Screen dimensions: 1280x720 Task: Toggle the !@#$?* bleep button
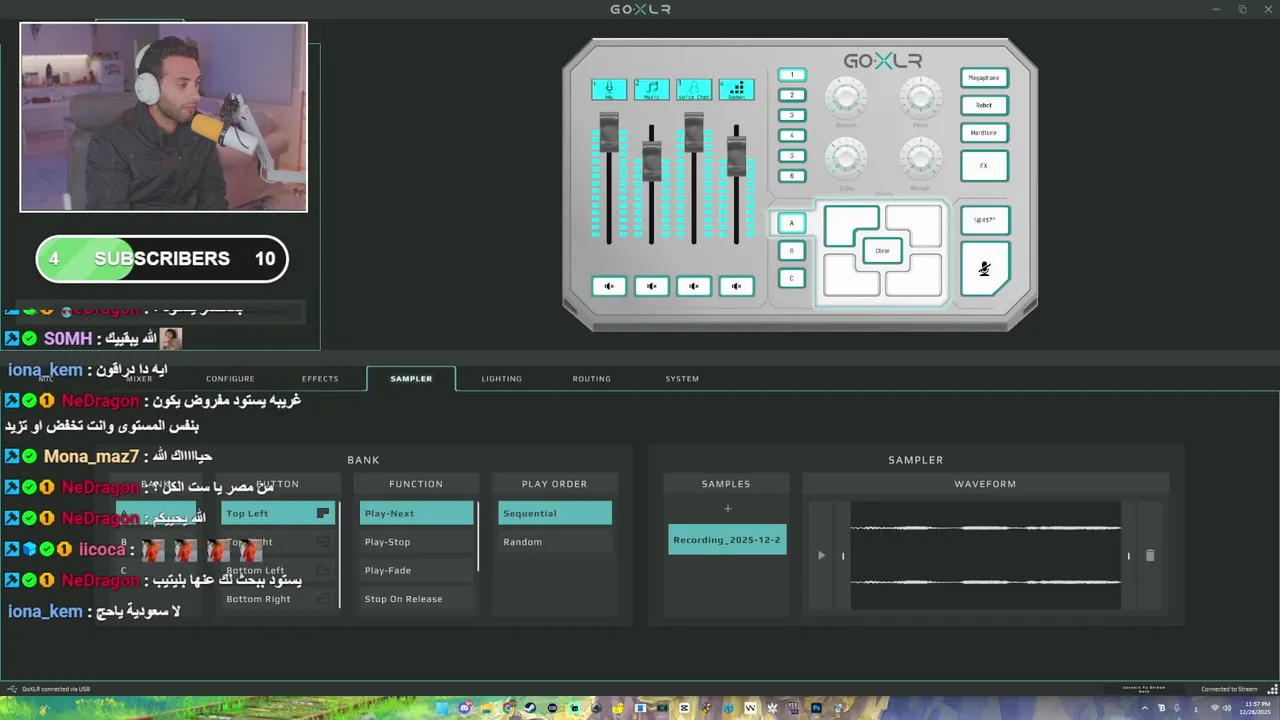(984, 220)
